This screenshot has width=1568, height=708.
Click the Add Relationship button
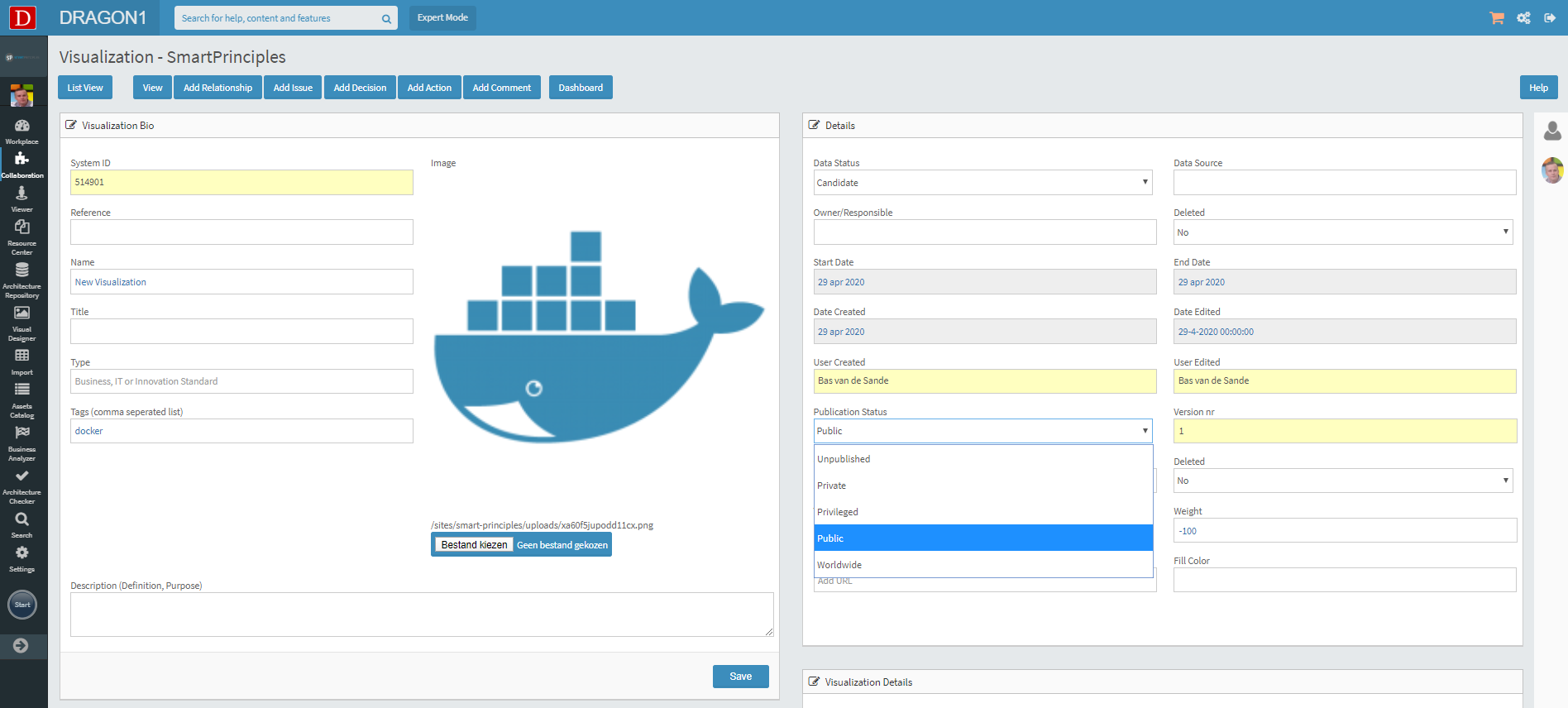tap(218, 88)
